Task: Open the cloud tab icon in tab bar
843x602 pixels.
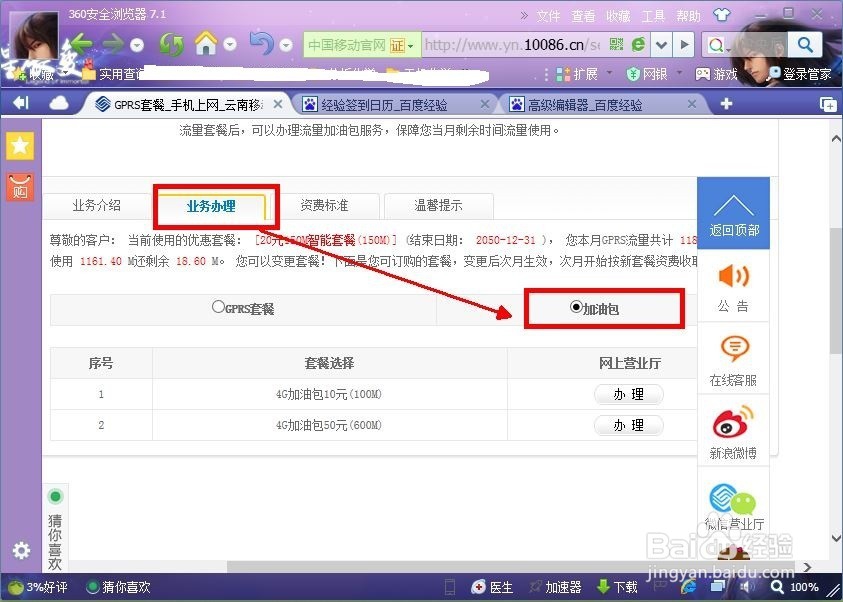Action: [59, 103]
